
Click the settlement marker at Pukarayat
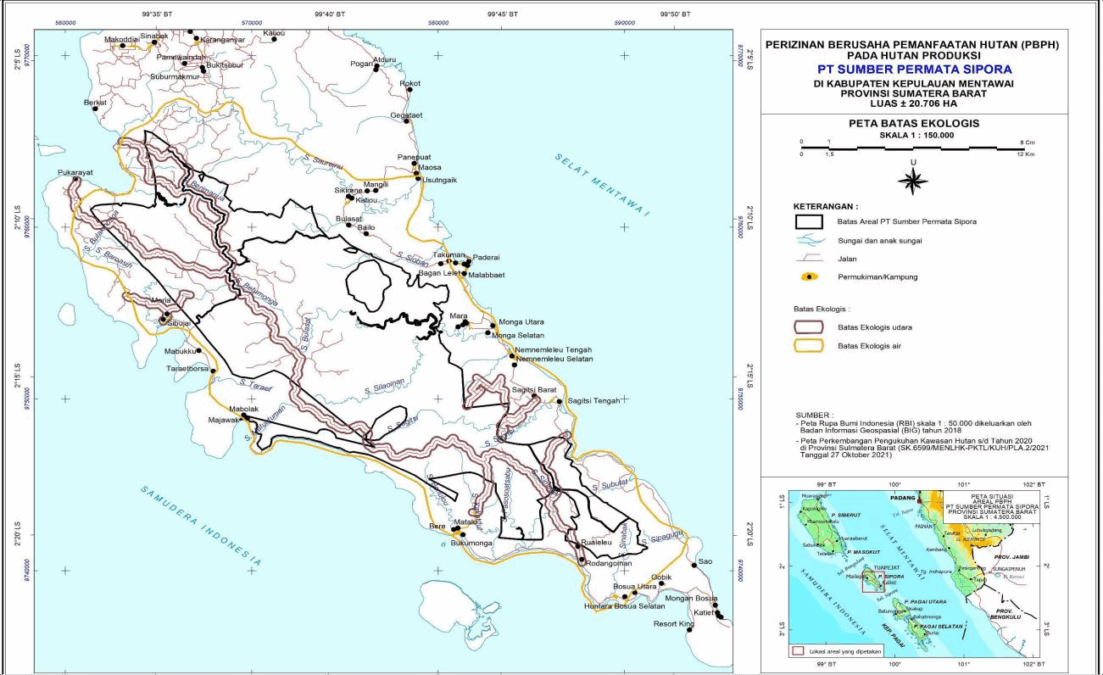[x=74, y=180]
